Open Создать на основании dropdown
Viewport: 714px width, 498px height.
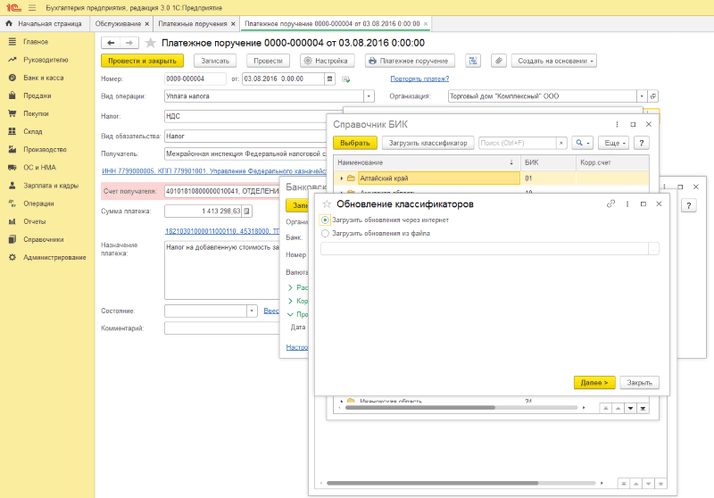pos(555,61)
